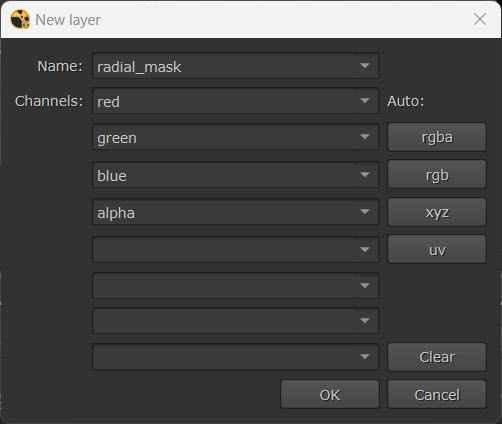Expand the green channel dropdown
The image size is (502, 424).
click(365, 137)
